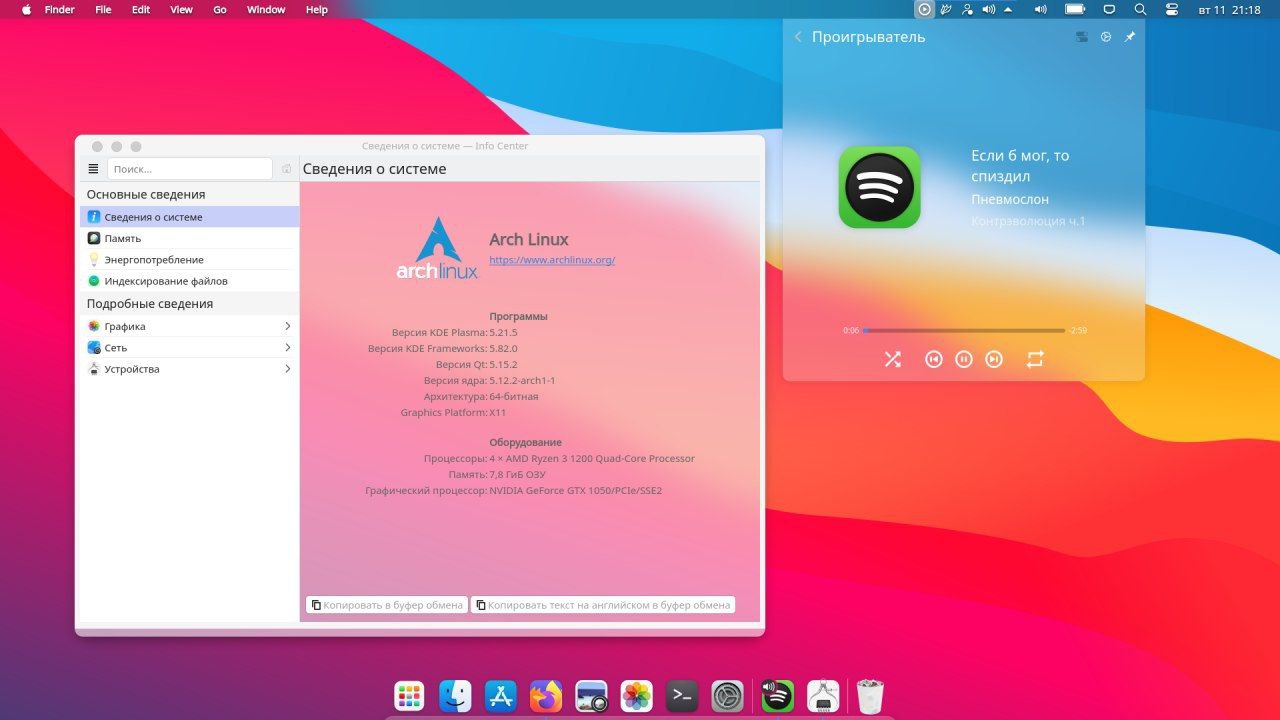
Task: Open System Settings gear in the dock
Action: pos(727,696)
